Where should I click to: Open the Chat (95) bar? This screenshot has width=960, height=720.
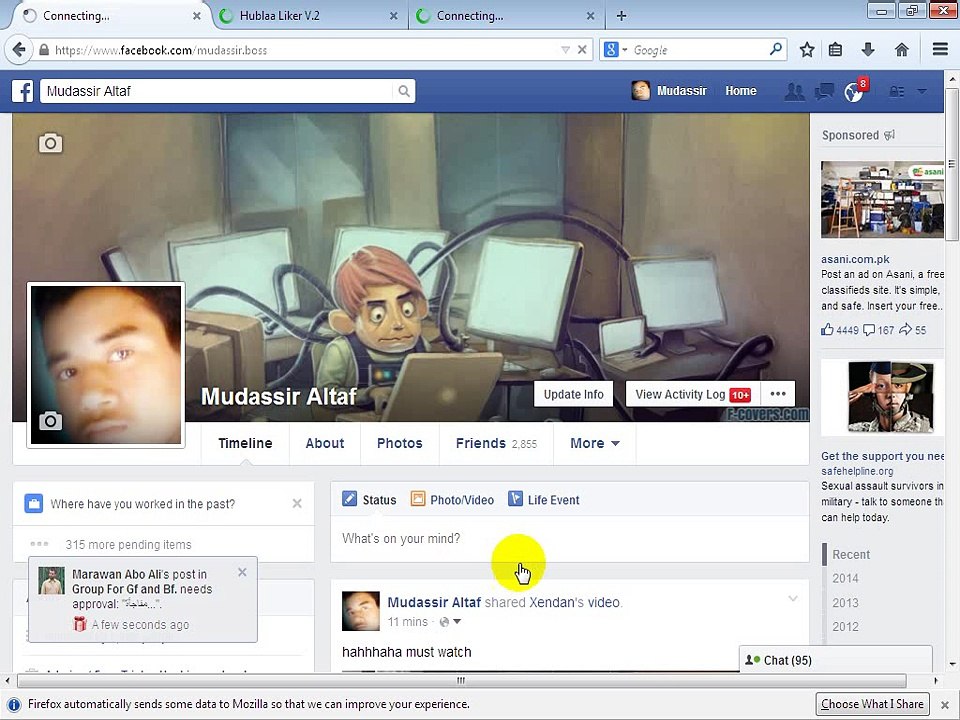click(836, 660)
